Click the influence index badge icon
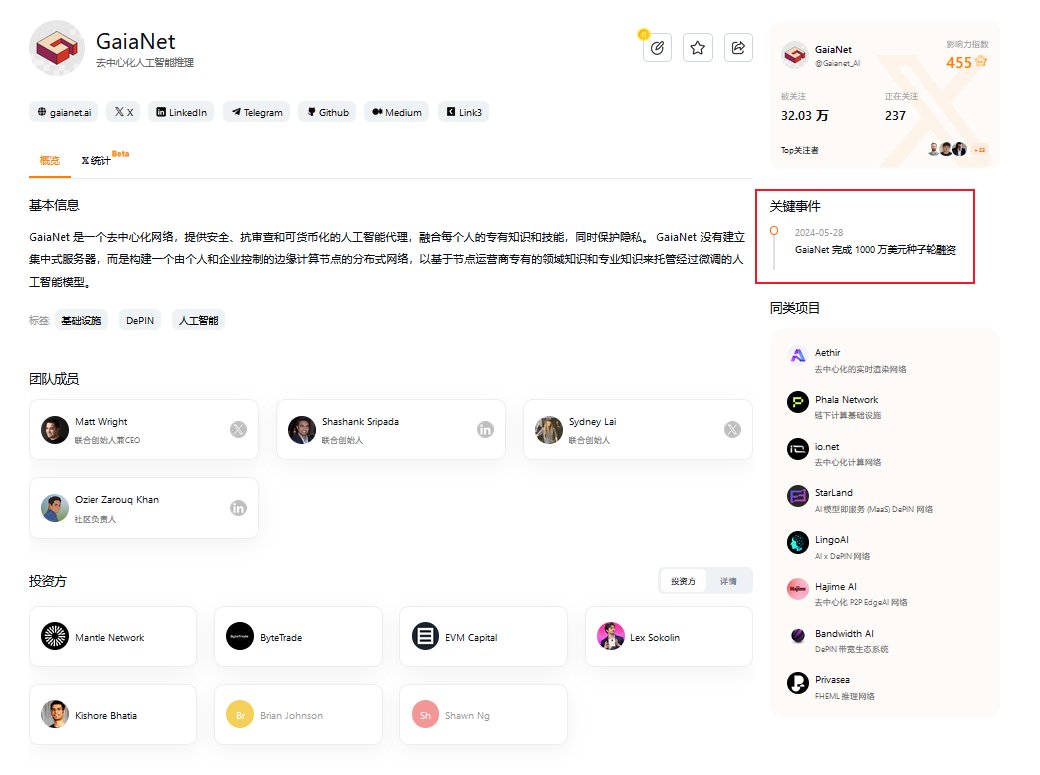The width and height of the screenshot is (1040, 775). click(x=981, y=62)
